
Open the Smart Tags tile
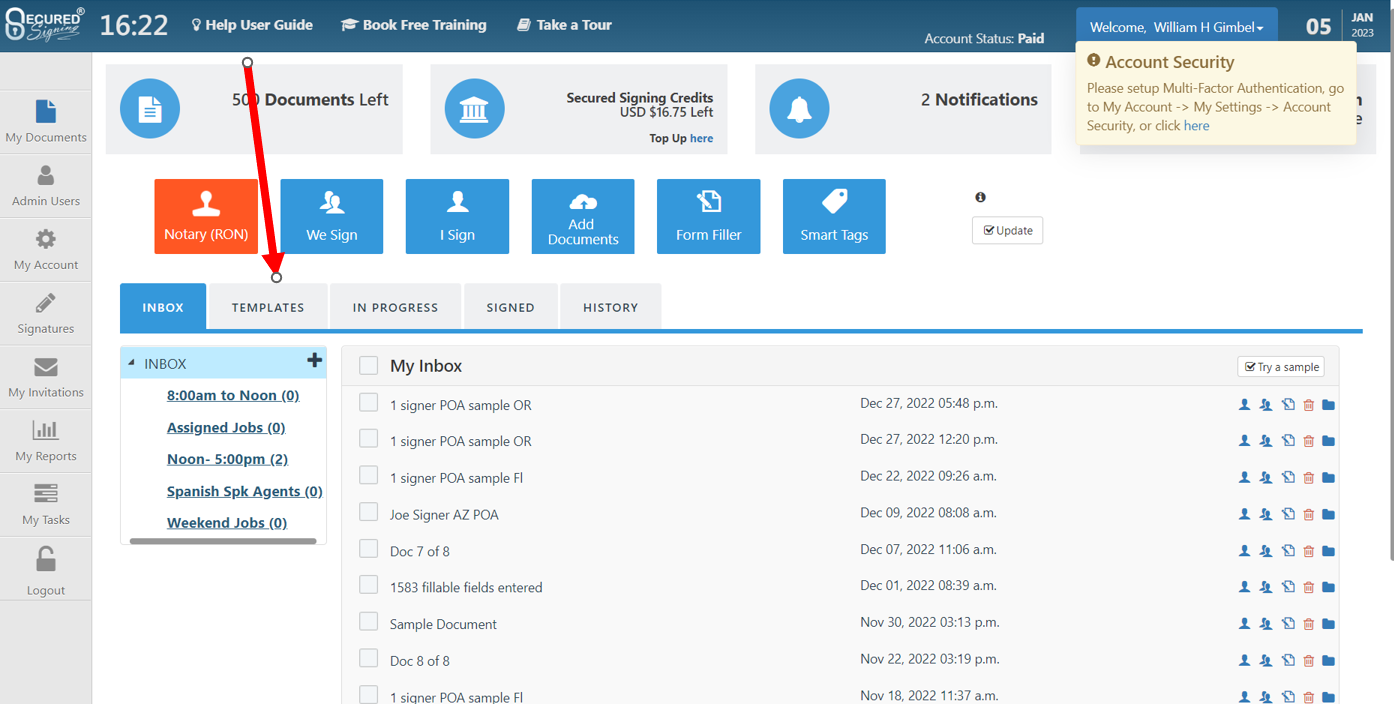click(834, 216)
